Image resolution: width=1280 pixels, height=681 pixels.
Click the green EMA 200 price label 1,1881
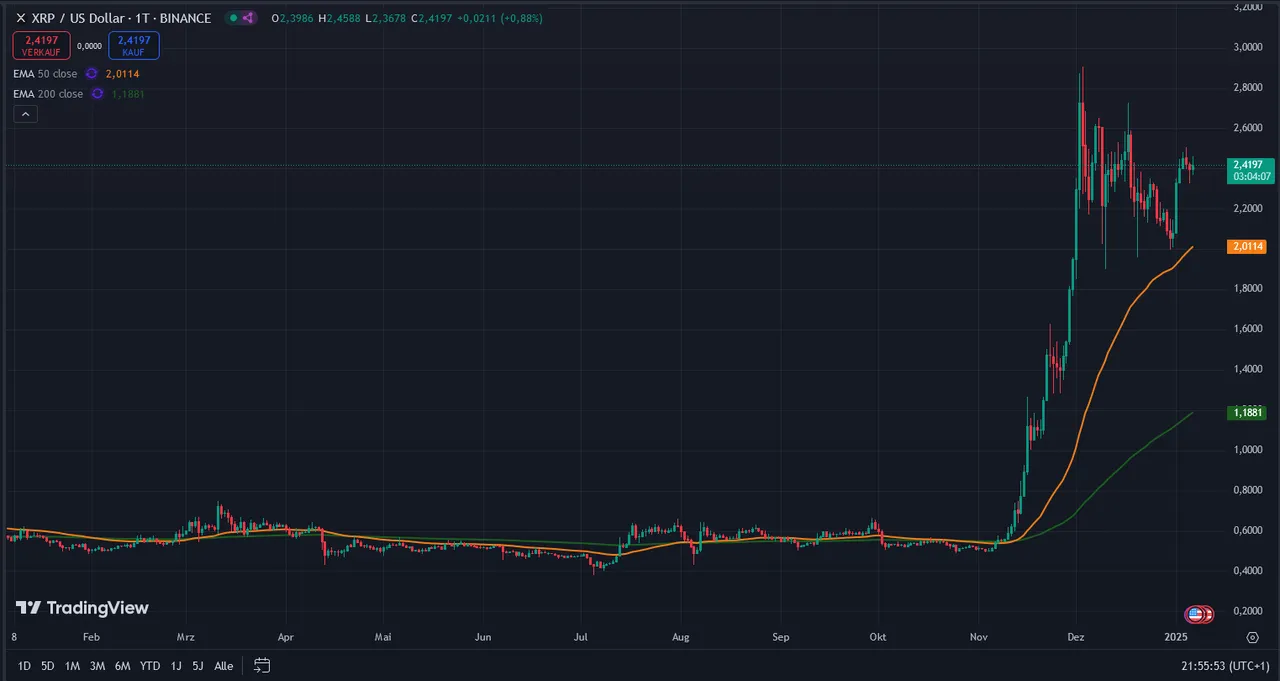coord(1248,412)
